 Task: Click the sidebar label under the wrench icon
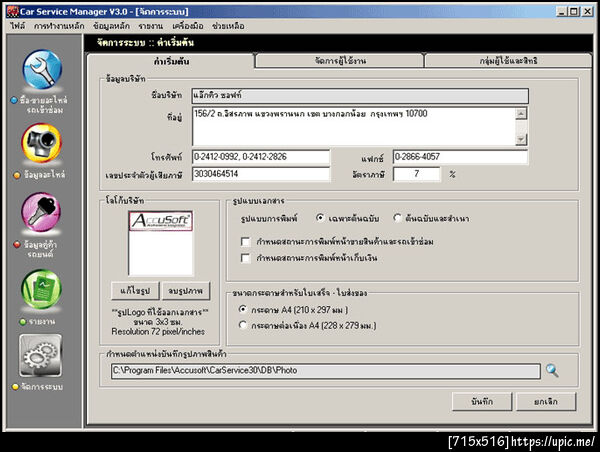pyautogui.click(x=43, y=105)
